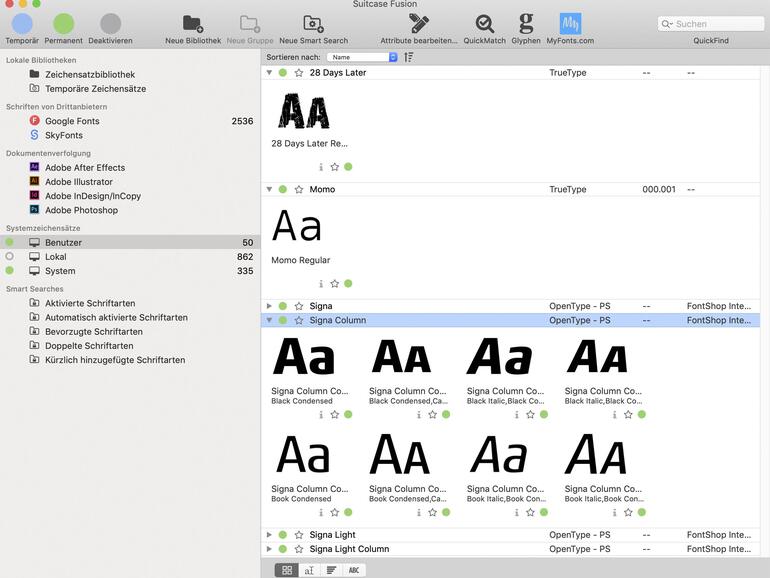The width and height of the screenshot is (770, 578).
Task: Select Google Fonts in the sidebar
Action: click(72, 121)
